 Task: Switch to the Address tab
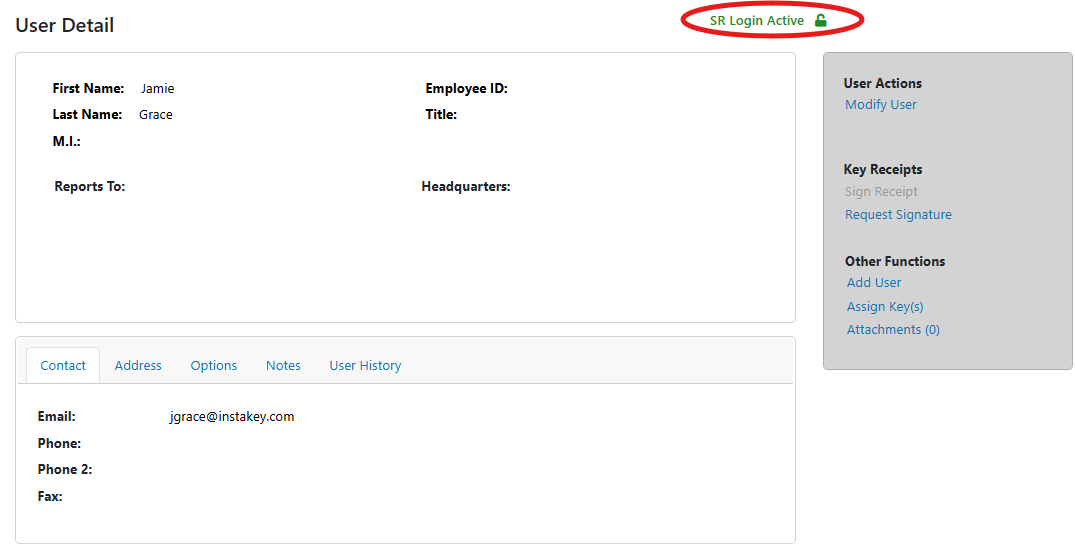138,365
